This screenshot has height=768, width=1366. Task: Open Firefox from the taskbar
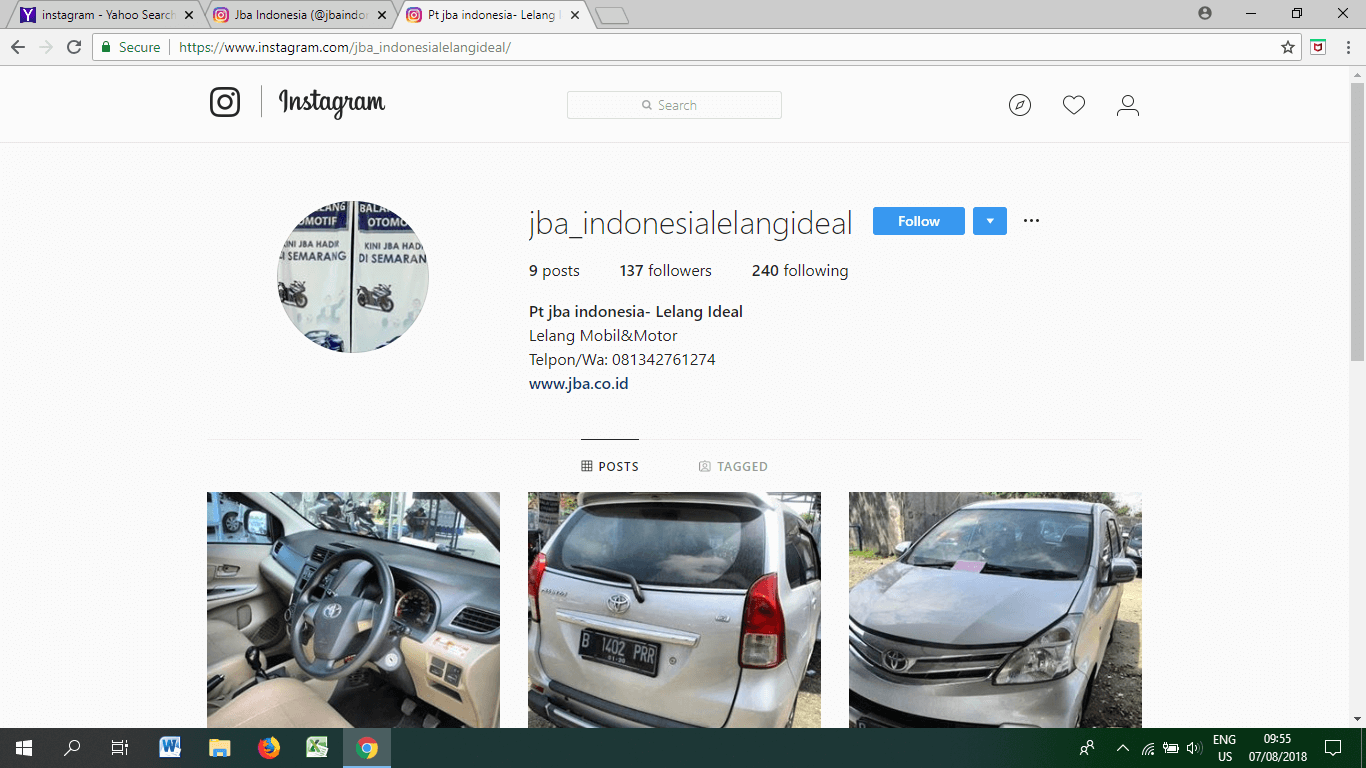268,747
